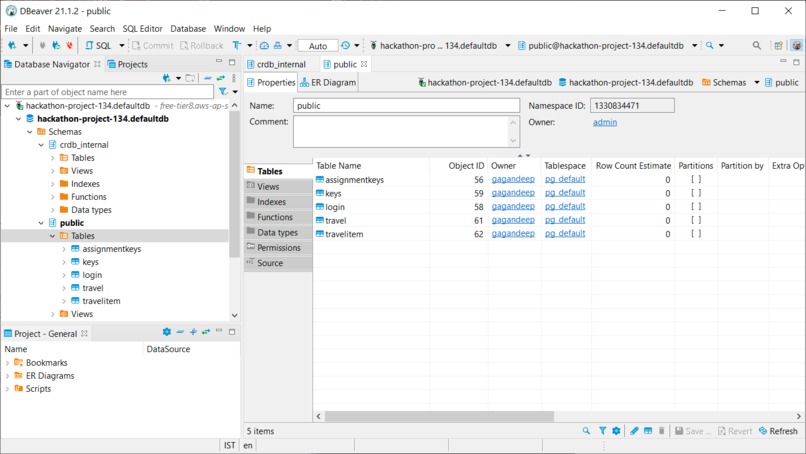Open the transaction log clock icon
806x454 pixels.
pos(345,45)
